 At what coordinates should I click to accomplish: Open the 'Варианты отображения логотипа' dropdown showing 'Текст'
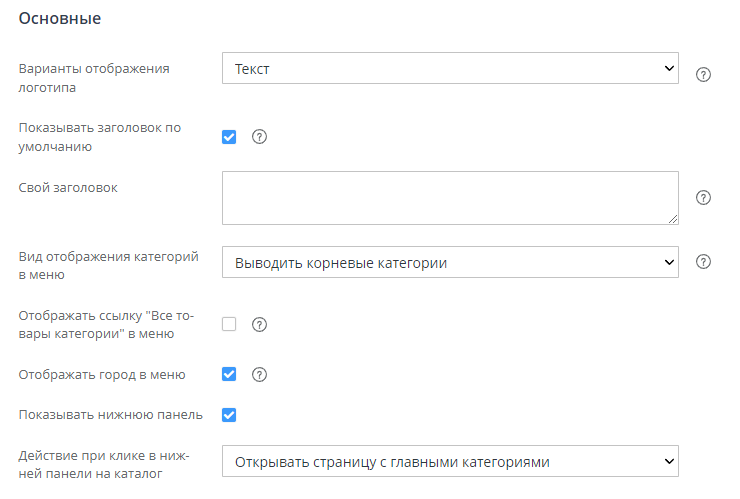tap(450, 69)
